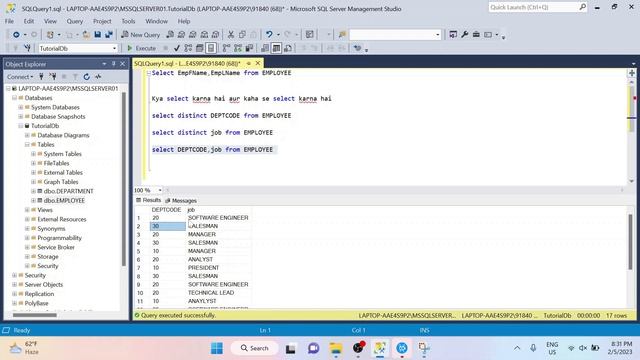
Task: Open the Find combo box dropdown
Action: pyautogui.click(x=438, y=35)
